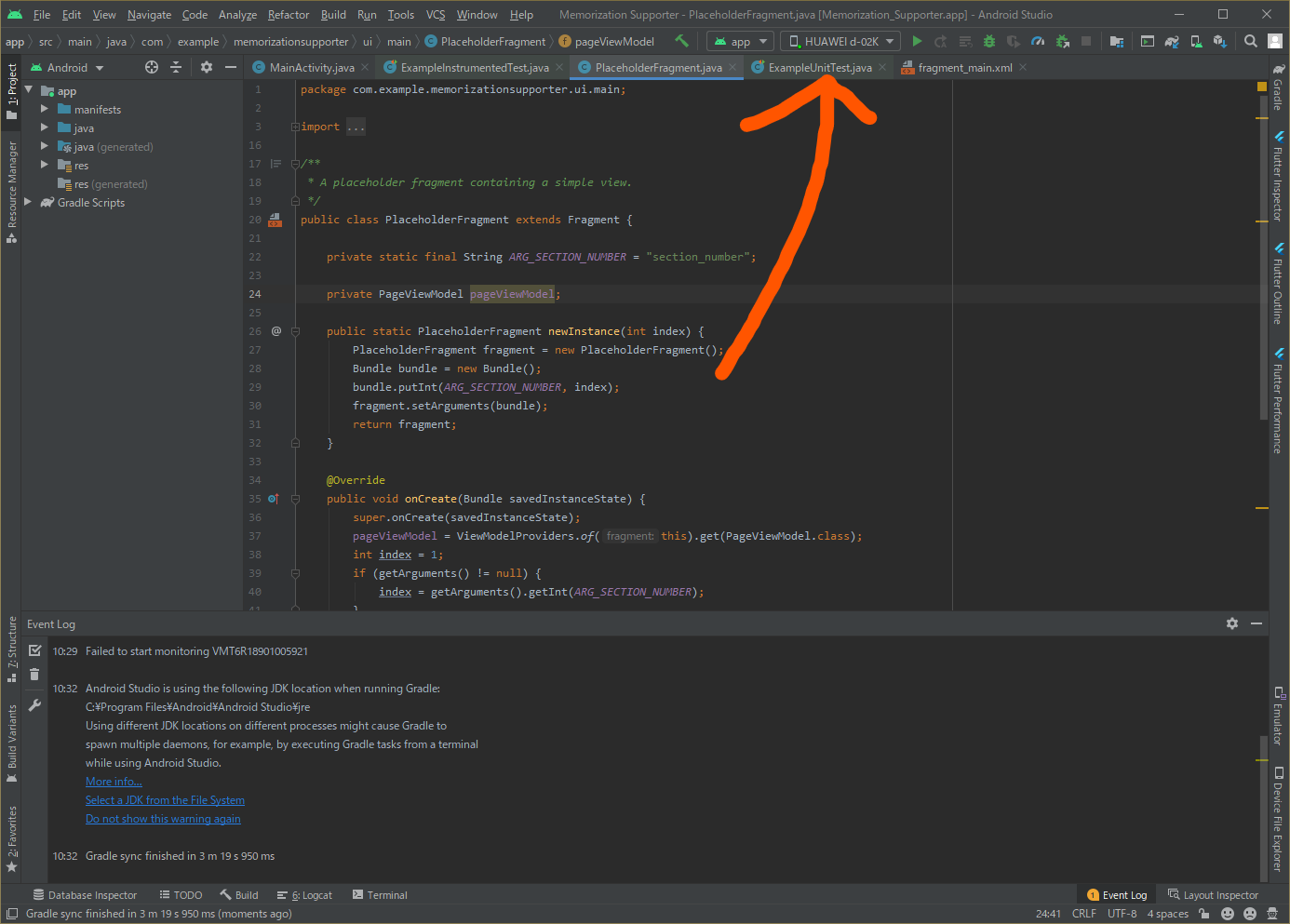Hide the Event Log panel minus icon
1290x924 pixels.
(1256, 623)
